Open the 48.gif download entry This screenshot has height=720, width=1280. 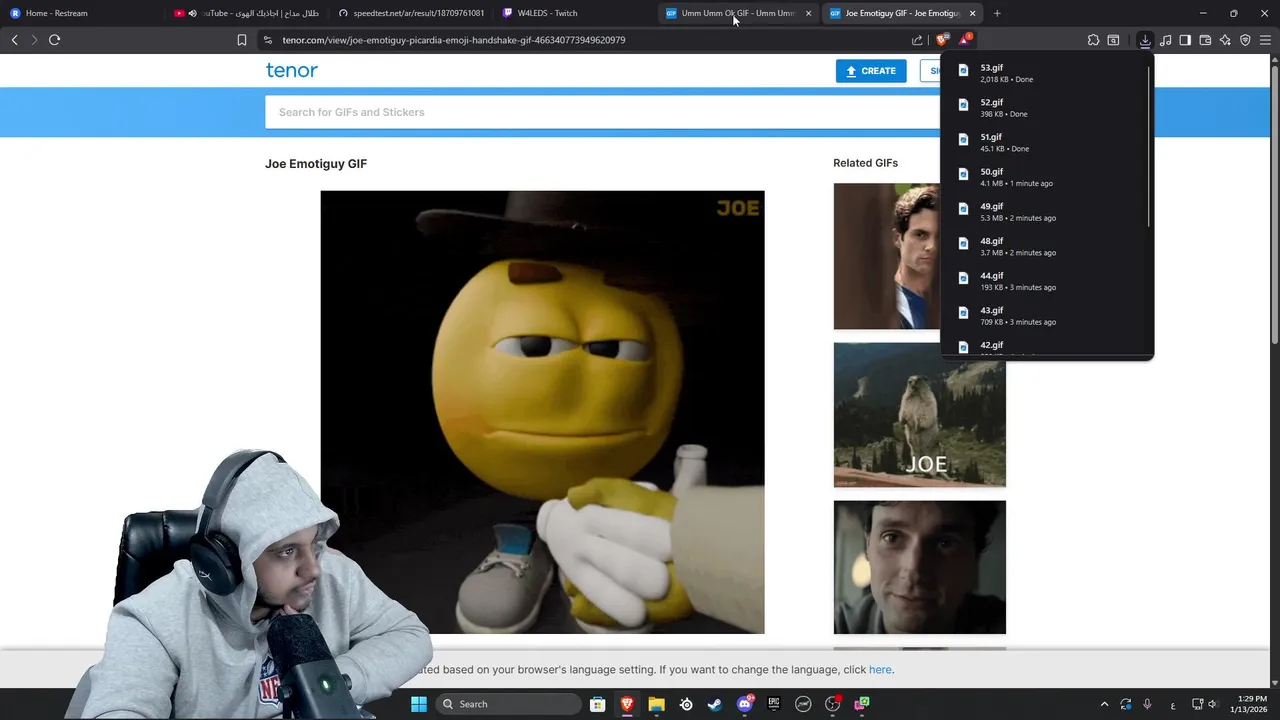[1045, 246]
